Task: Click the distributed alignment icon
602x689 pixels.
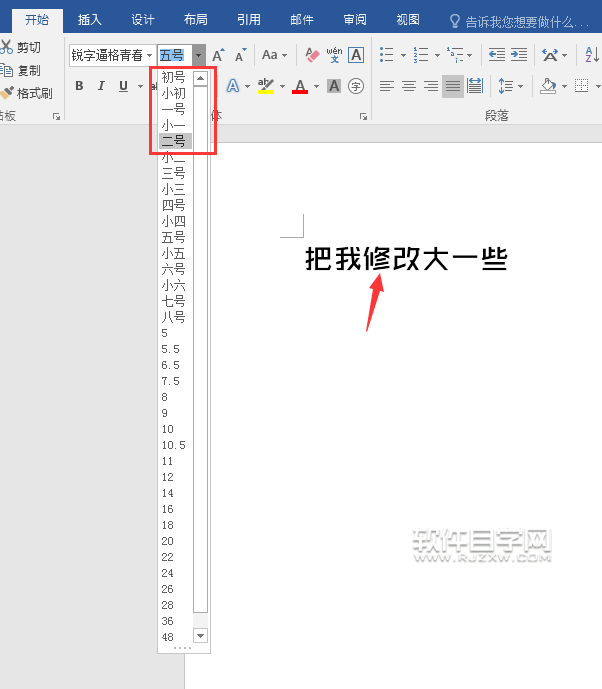Action: pos(475,86)
